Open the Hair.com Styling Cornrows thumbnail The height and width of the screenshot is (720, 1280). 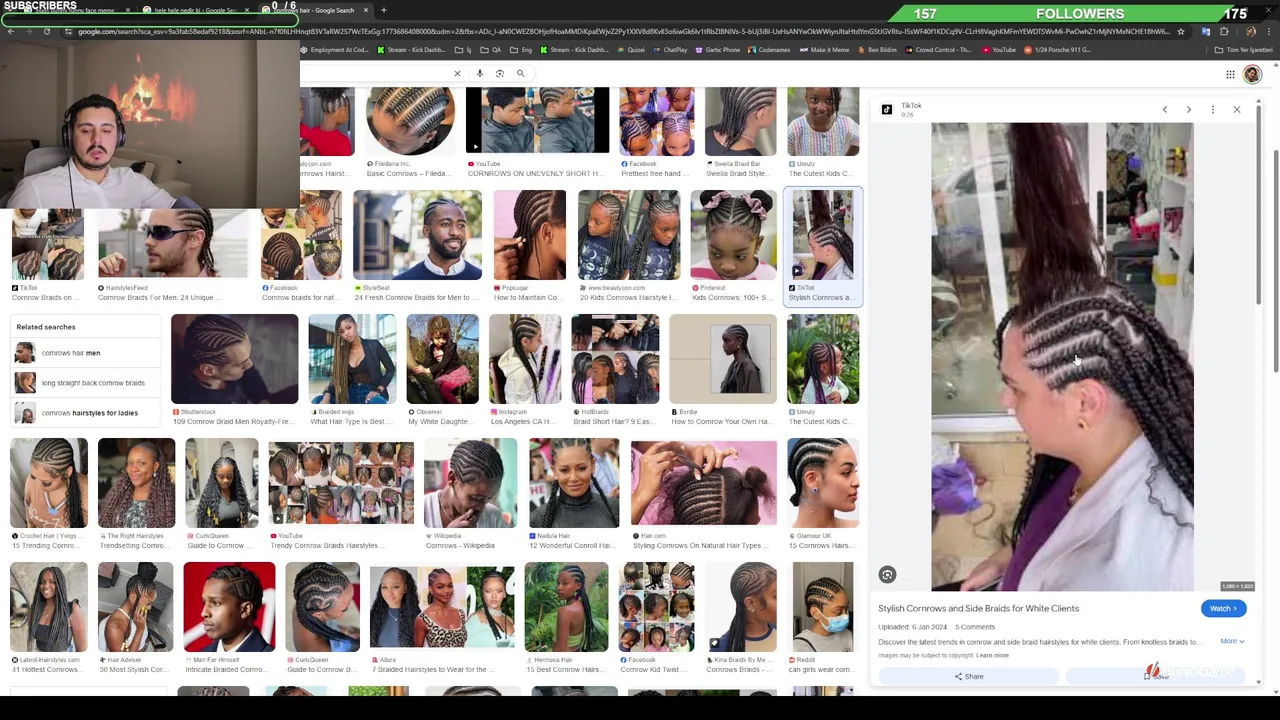[703, 483]
